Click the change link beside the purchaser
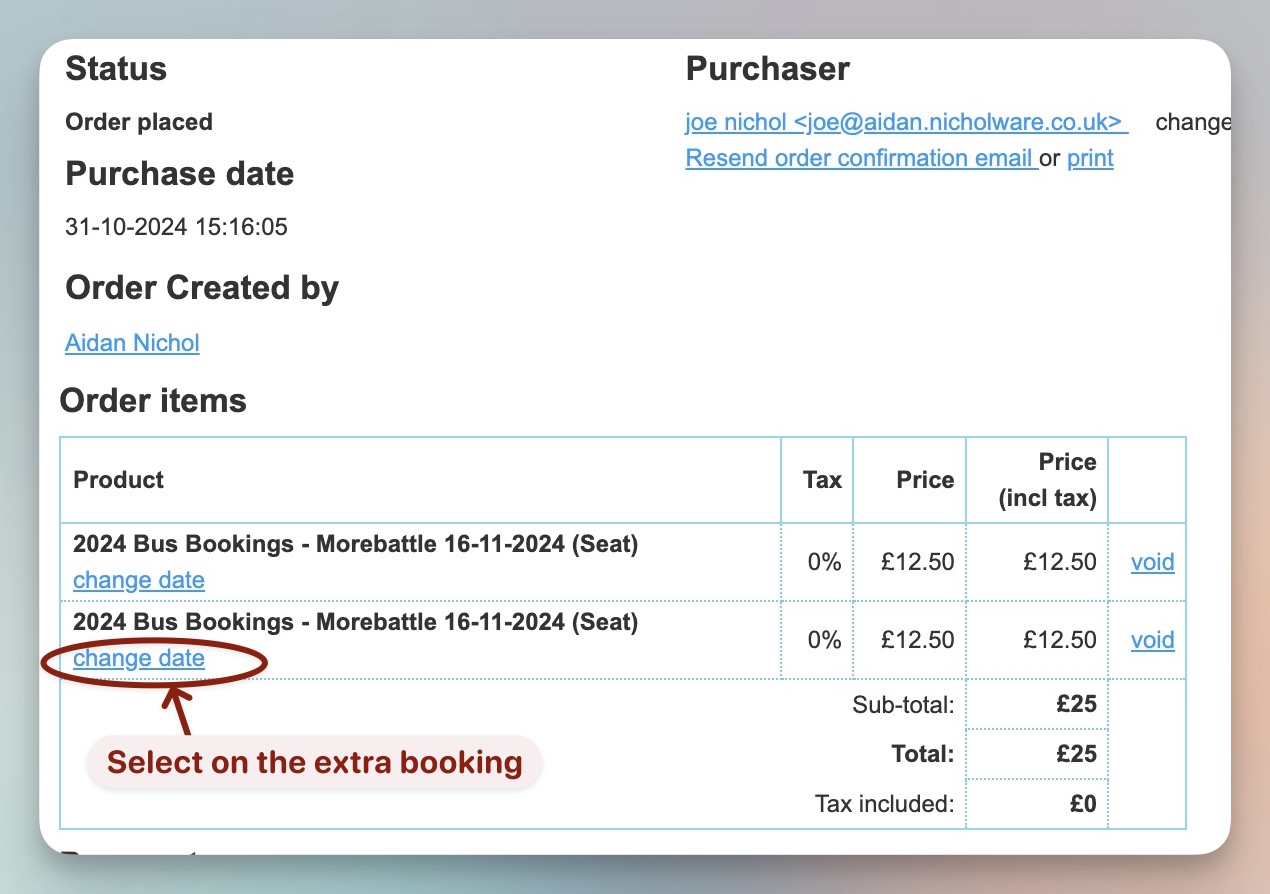The height and width of the screenshot is (894, 1270). pos(1191,122)
